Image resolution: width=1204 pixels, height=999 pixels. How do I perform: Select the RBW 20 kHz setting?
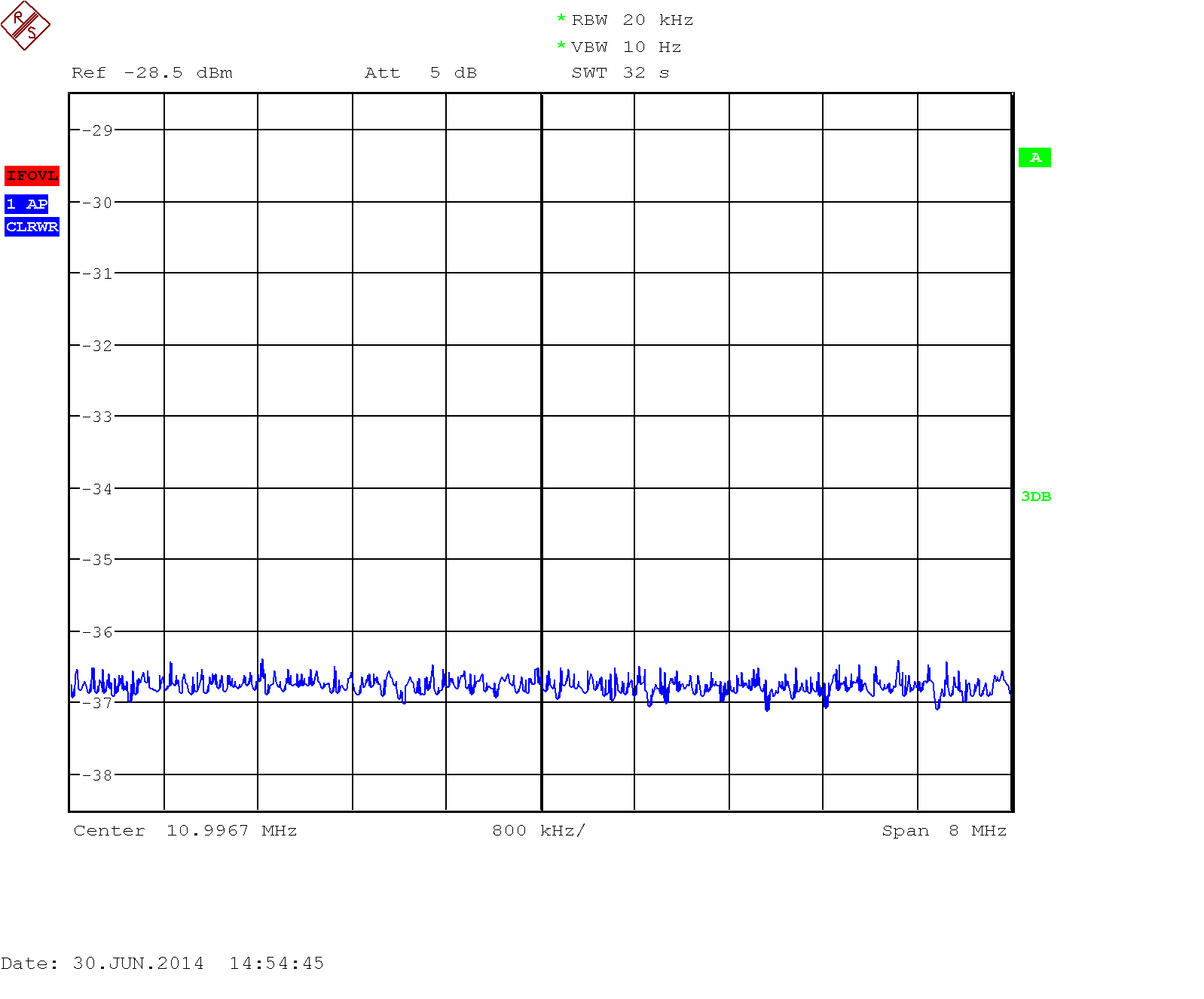[632, 20]
